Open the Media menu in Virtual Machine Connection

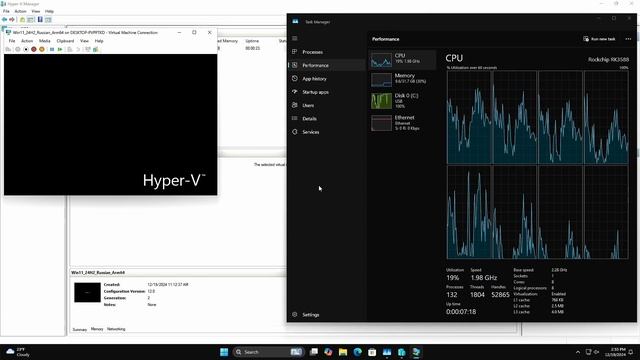coord(44,41)
